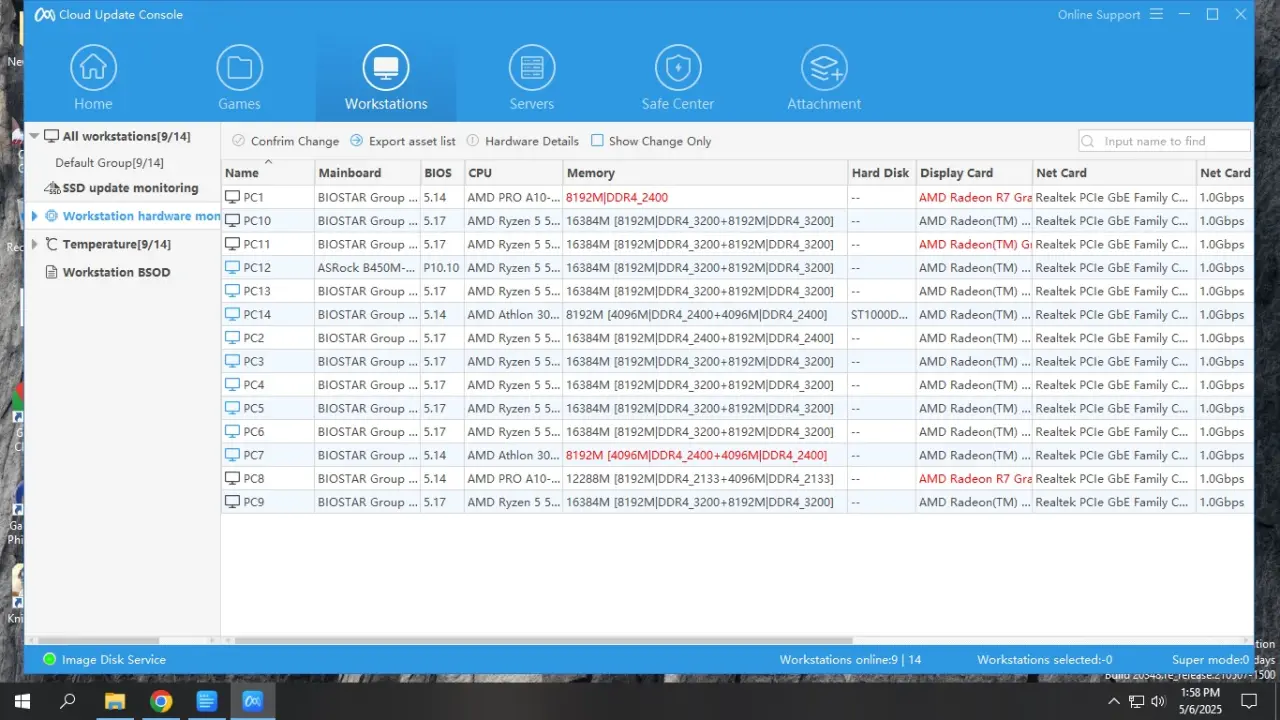The height and width of the screenshot is (720, 1280).
Task: Click the Workstations selected:-0 status text
Action: pos(1045,660)
